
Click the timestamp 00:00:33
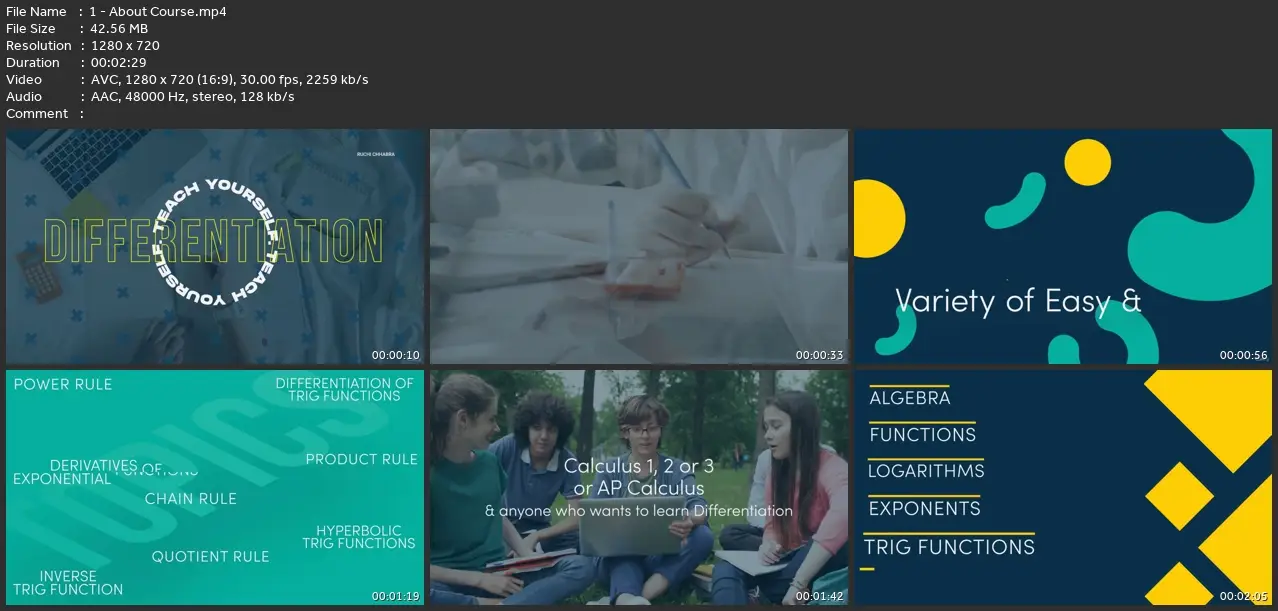(820, 355)
